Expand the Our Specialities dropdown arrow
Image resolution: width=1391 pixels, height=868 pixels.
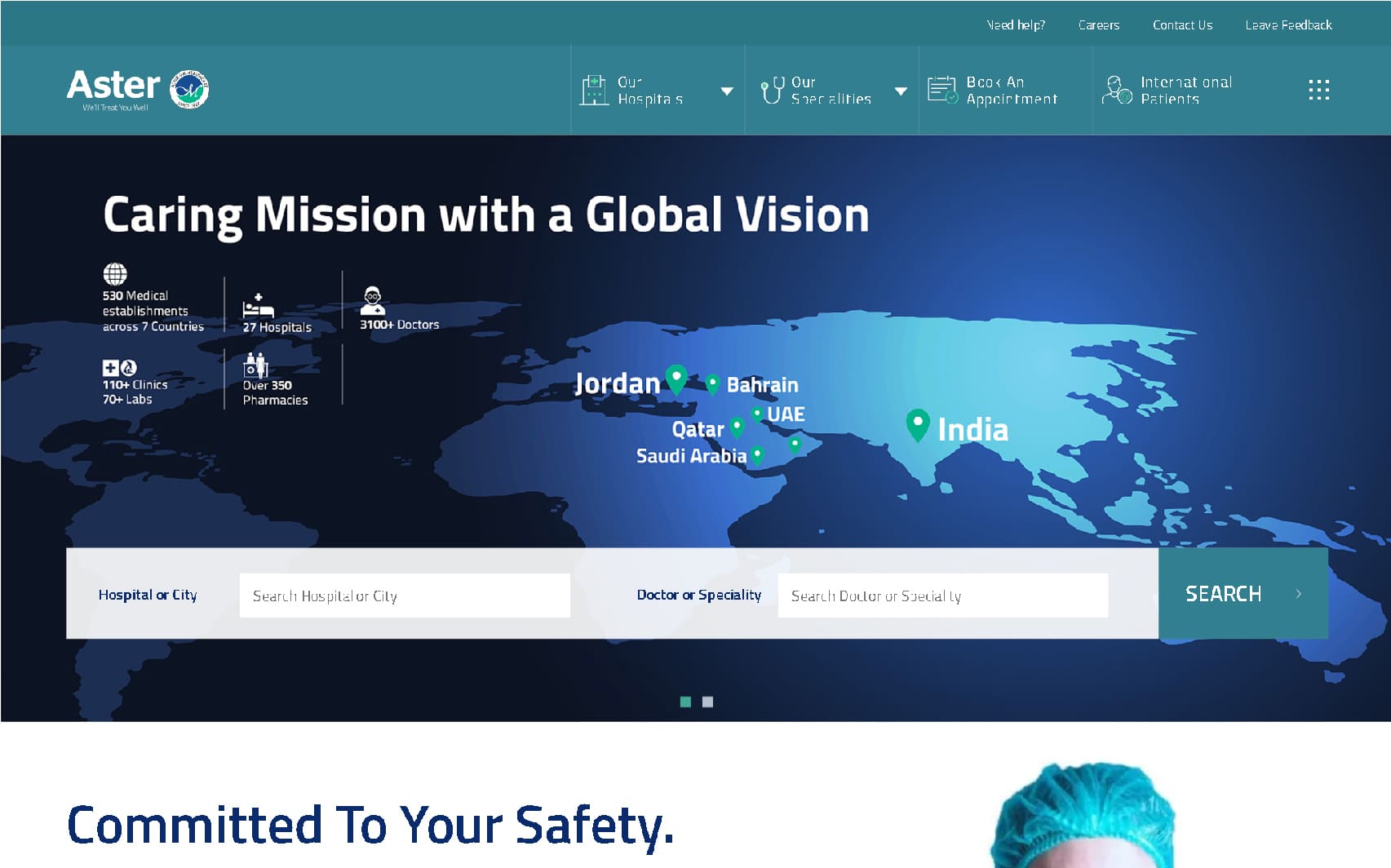tap(901, 91)
